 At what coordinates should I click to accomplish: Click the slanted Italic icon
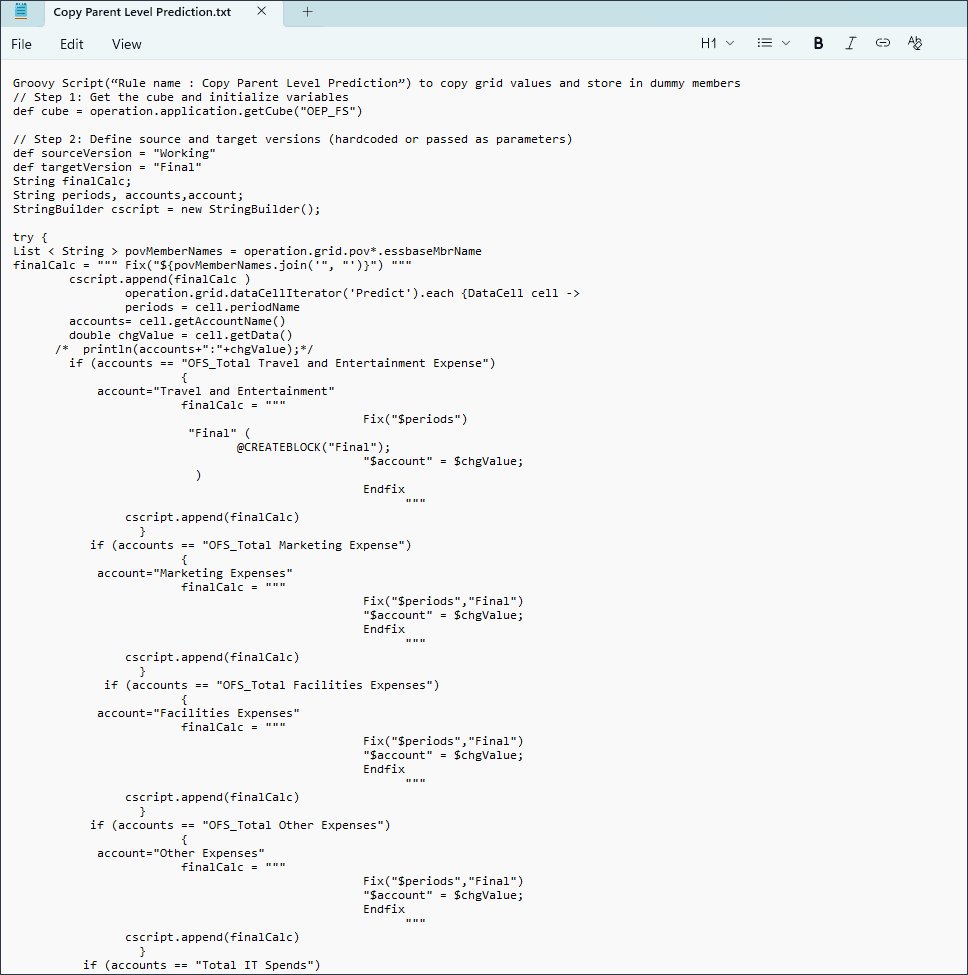coord(851,43)
